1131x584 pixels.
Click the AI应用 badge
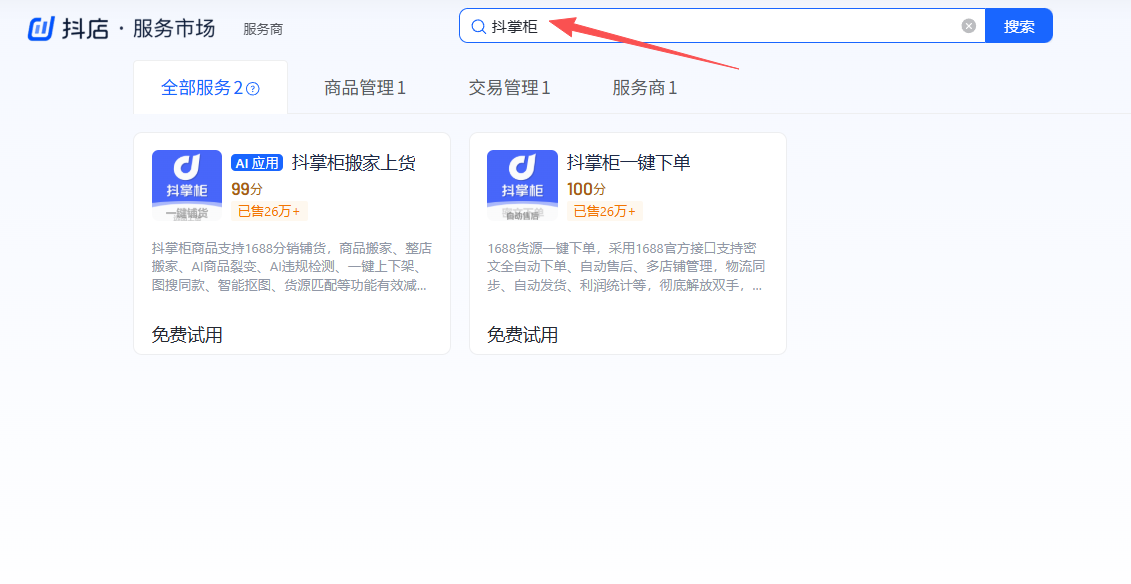coord(257,163)
